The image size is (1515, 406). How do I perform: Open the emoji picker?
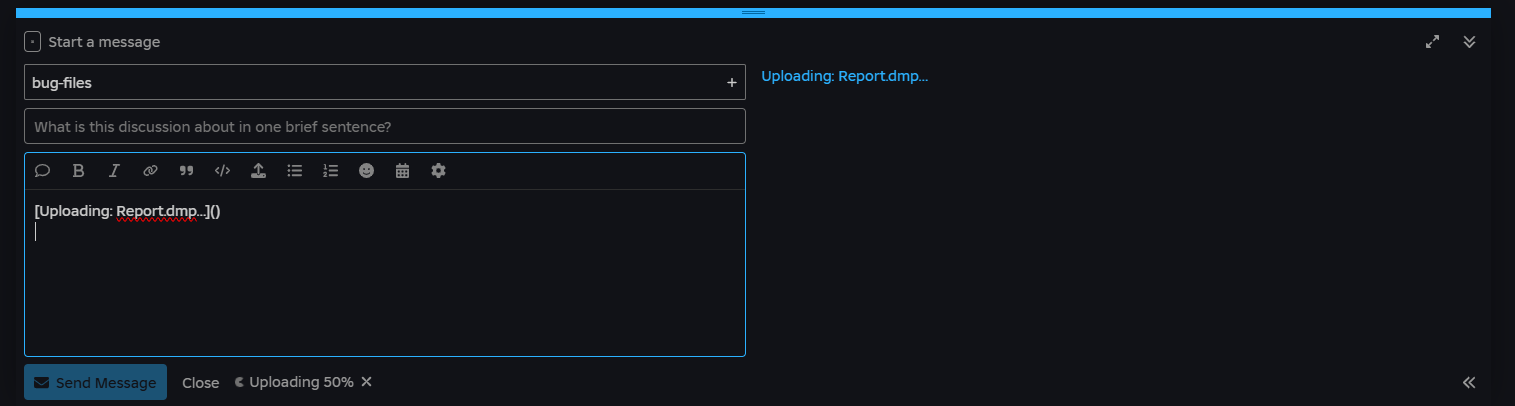click(367, 171)
